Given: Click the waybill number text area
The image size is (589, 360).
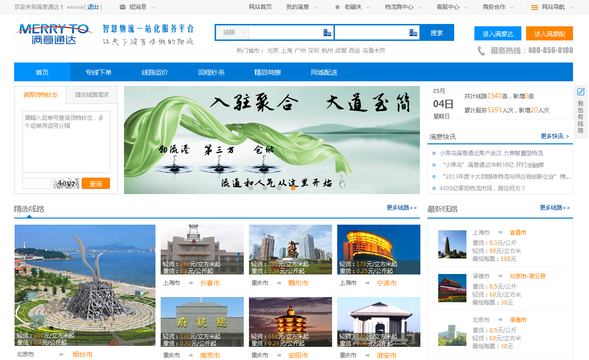Looking at the screenshot, I should 66,141.
